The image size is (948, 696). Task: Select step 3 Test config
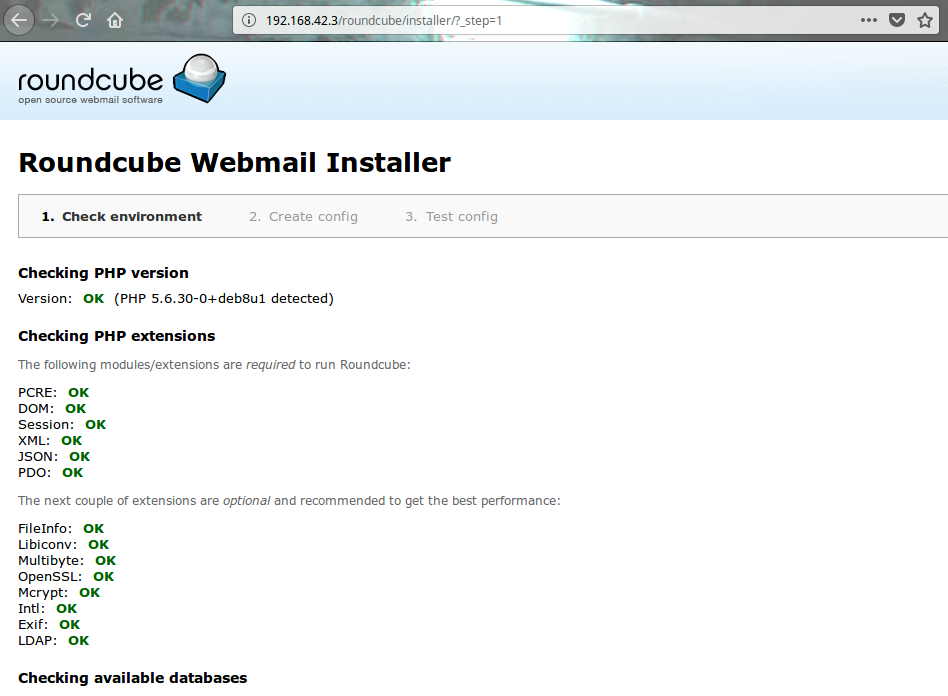pos(452,216)
